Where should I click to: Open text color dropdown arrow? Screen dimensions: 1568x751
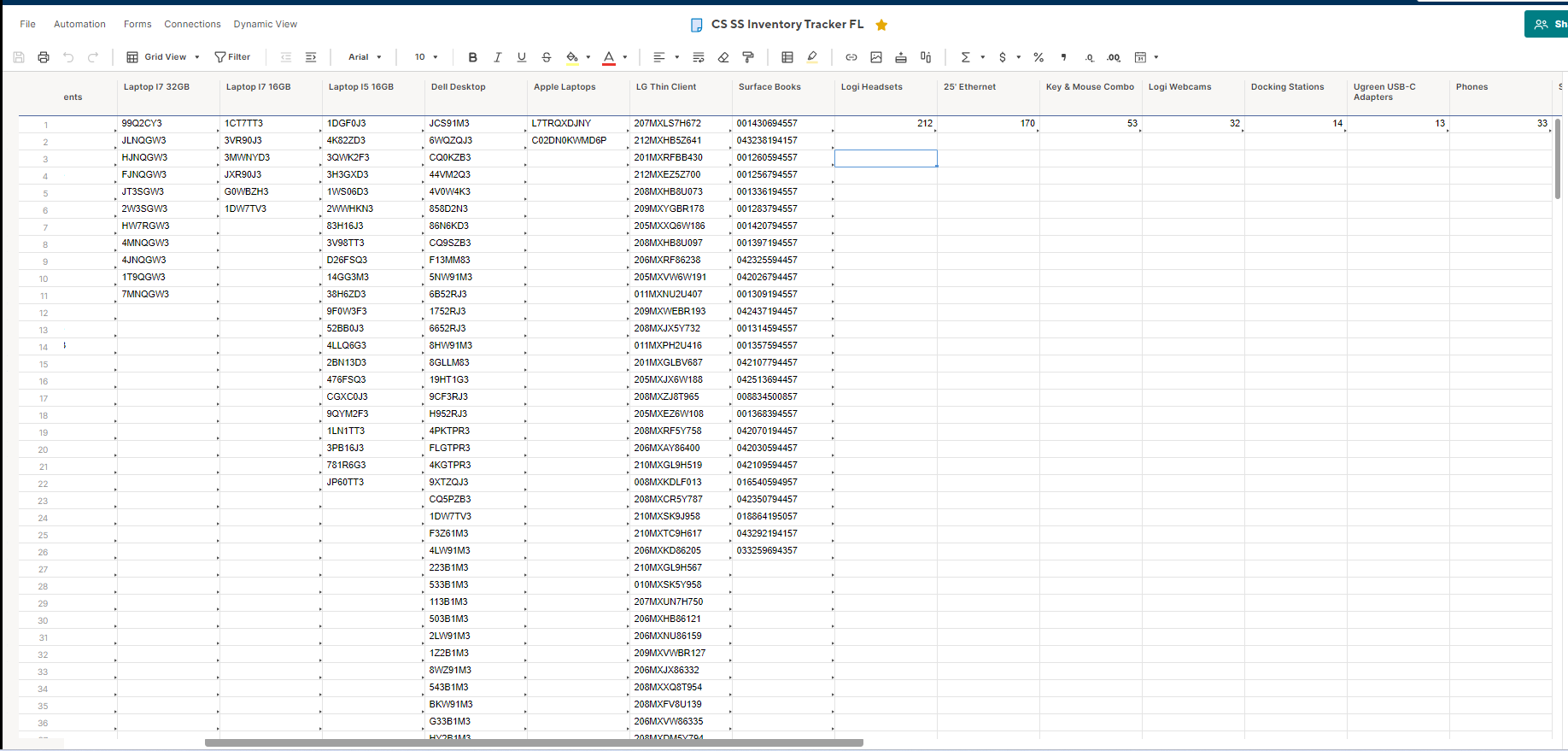pos(625,57)
